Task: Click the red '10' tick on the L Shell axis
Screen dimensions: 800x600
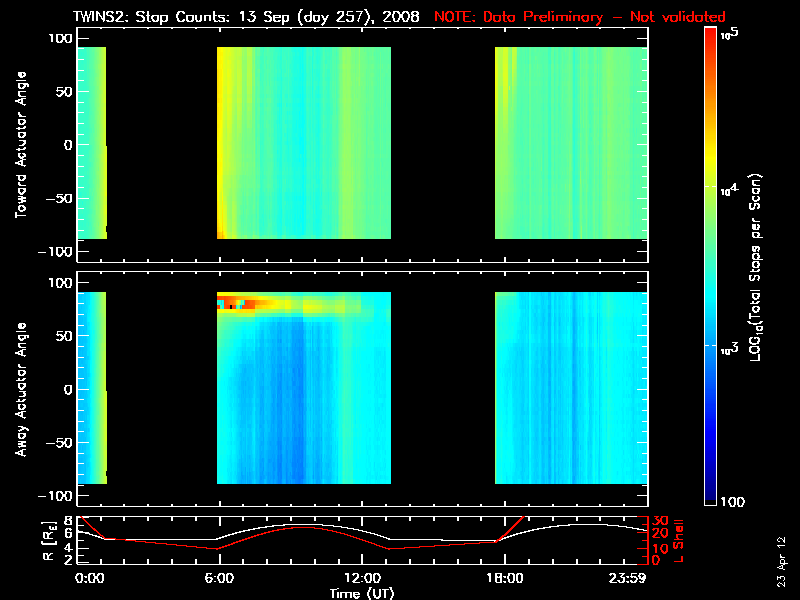Action: (660, 548)
